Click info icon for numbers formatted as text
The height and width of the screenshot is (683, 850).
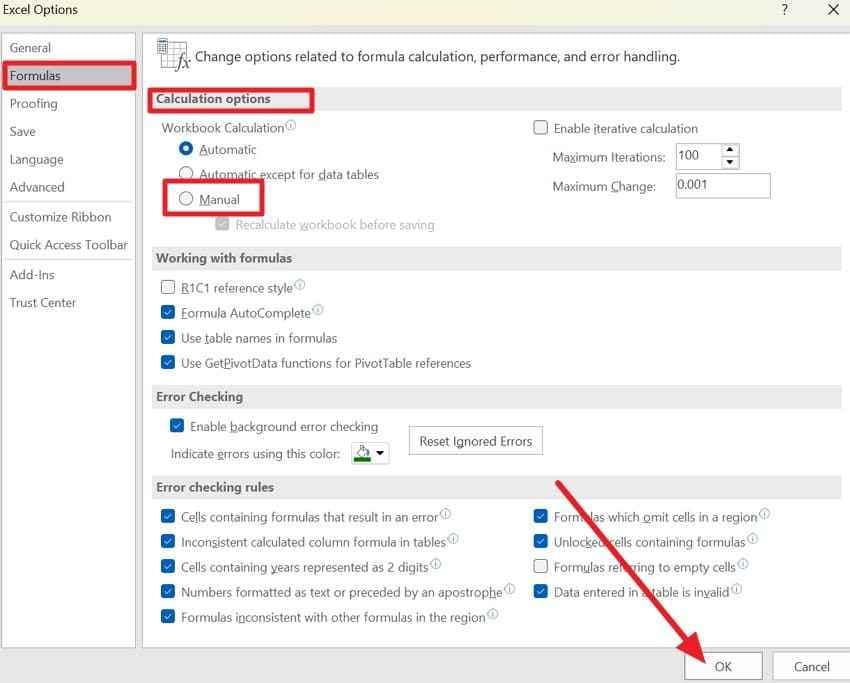pyautogui.click(x=510, y=589)
